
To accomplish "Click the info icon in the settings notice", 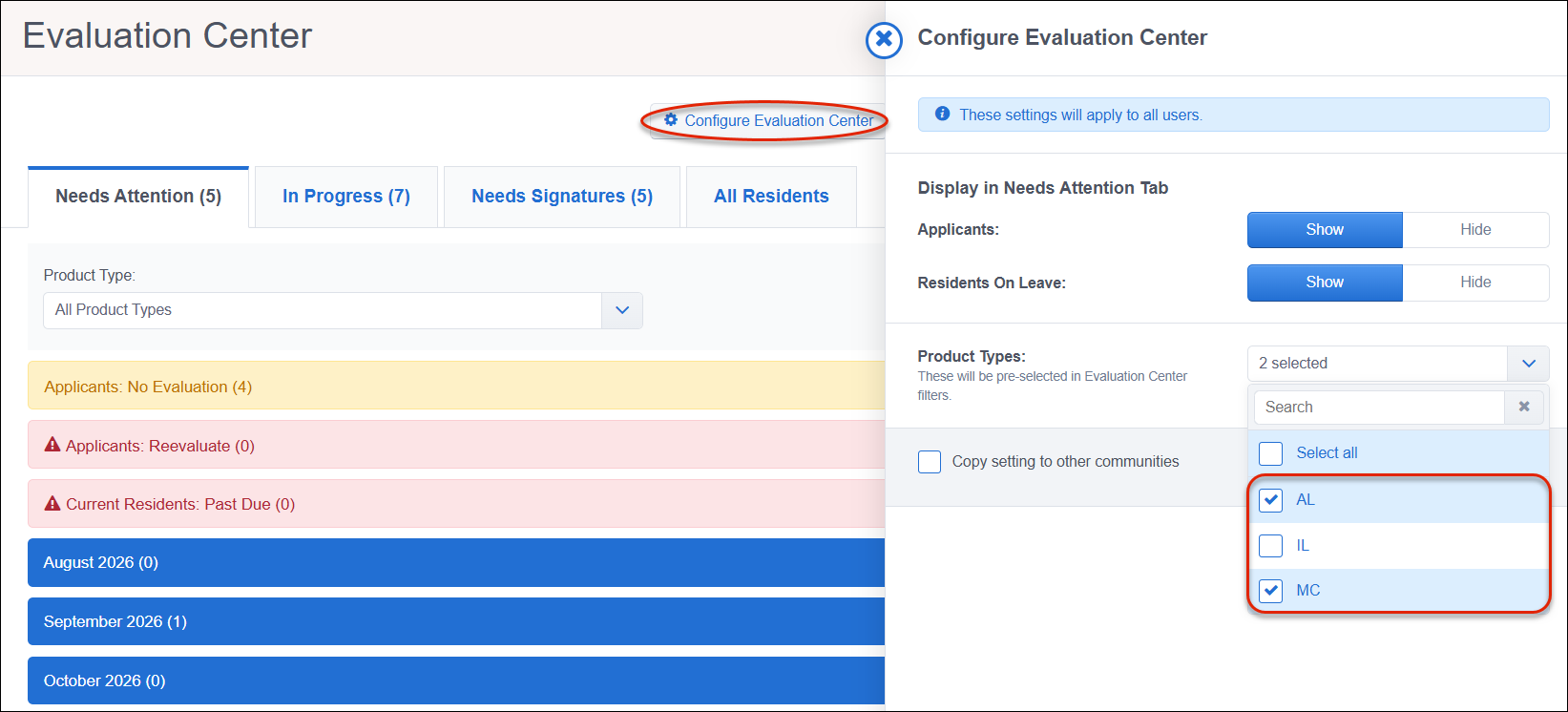I will tap(942, 114).
